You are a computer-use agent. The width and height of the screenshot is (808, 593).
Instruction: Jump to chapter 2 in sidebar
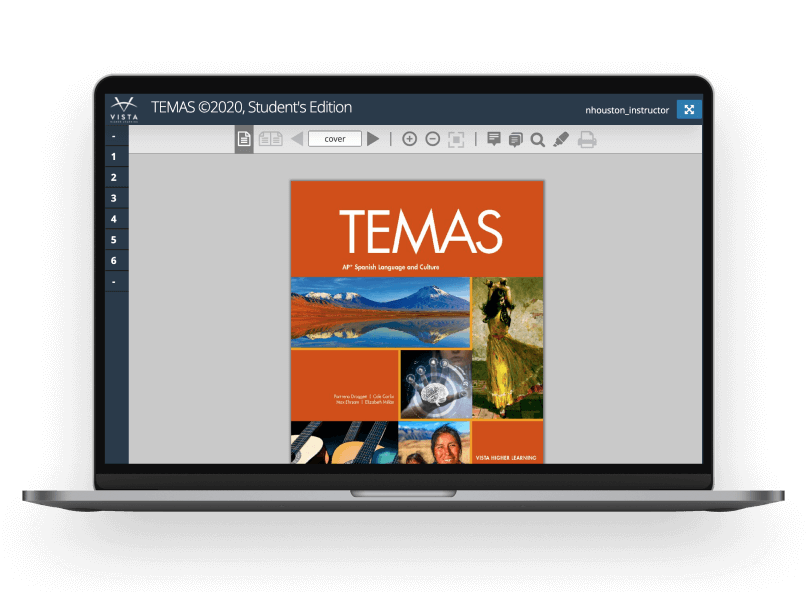(x=114, y=178)
